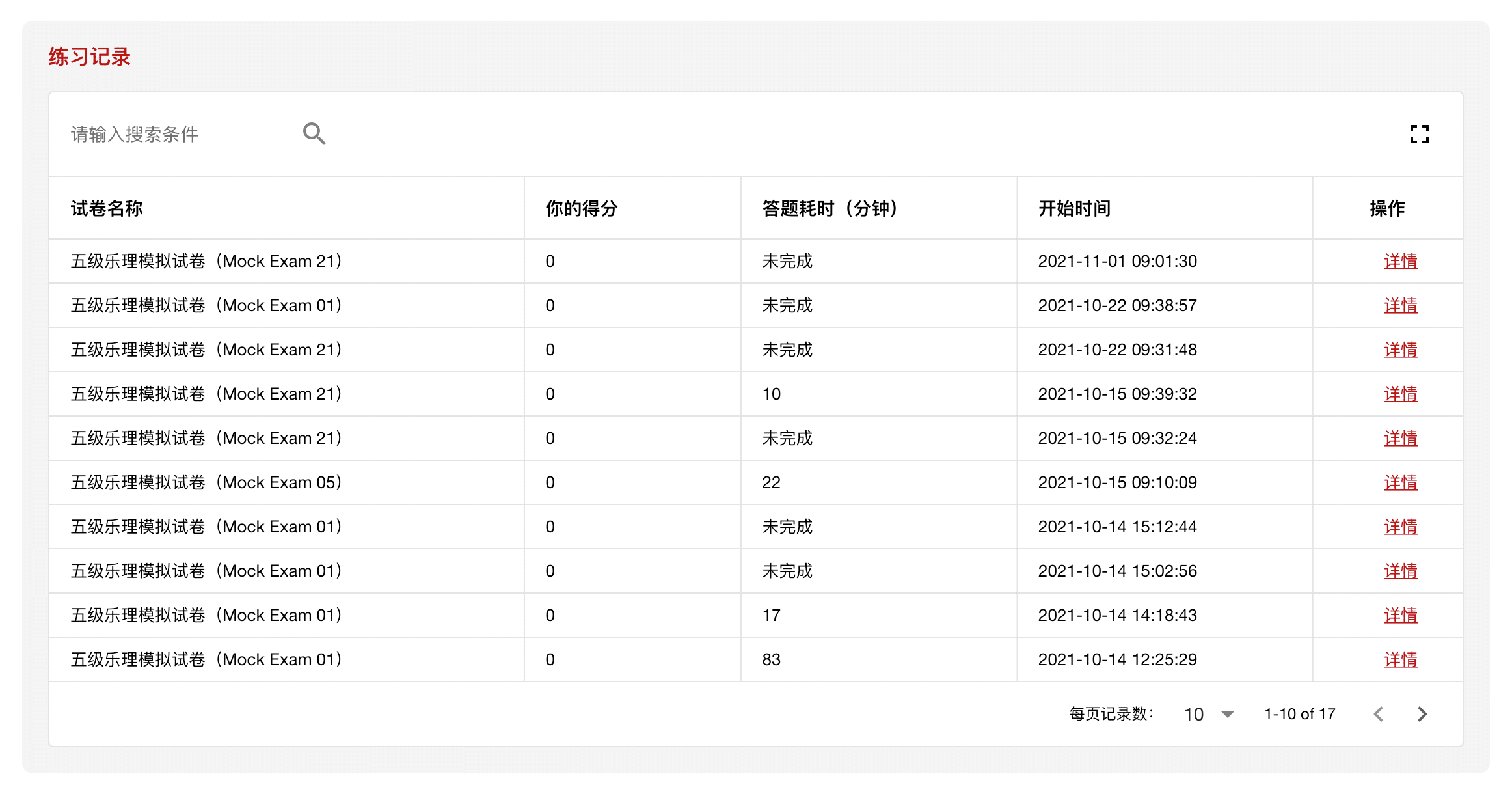Sort by 开始时间 column header
1512x798 pixels.
tap(1074, 208)
